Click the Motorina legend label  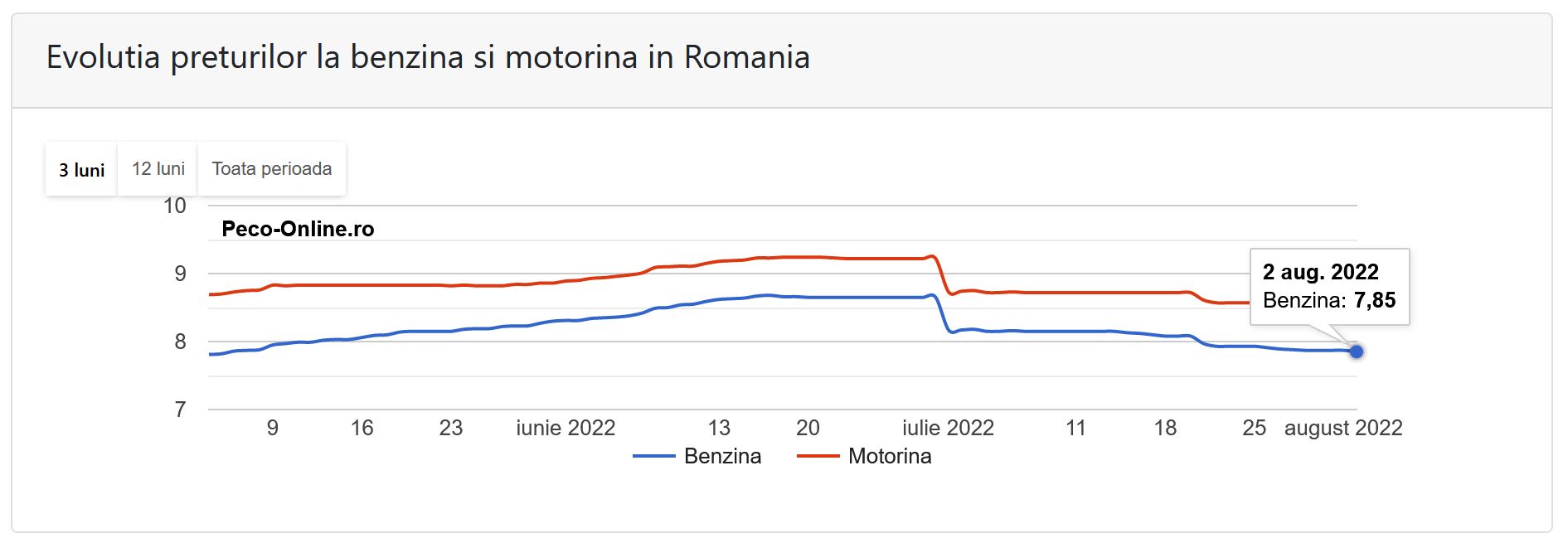tap(890, 456)
